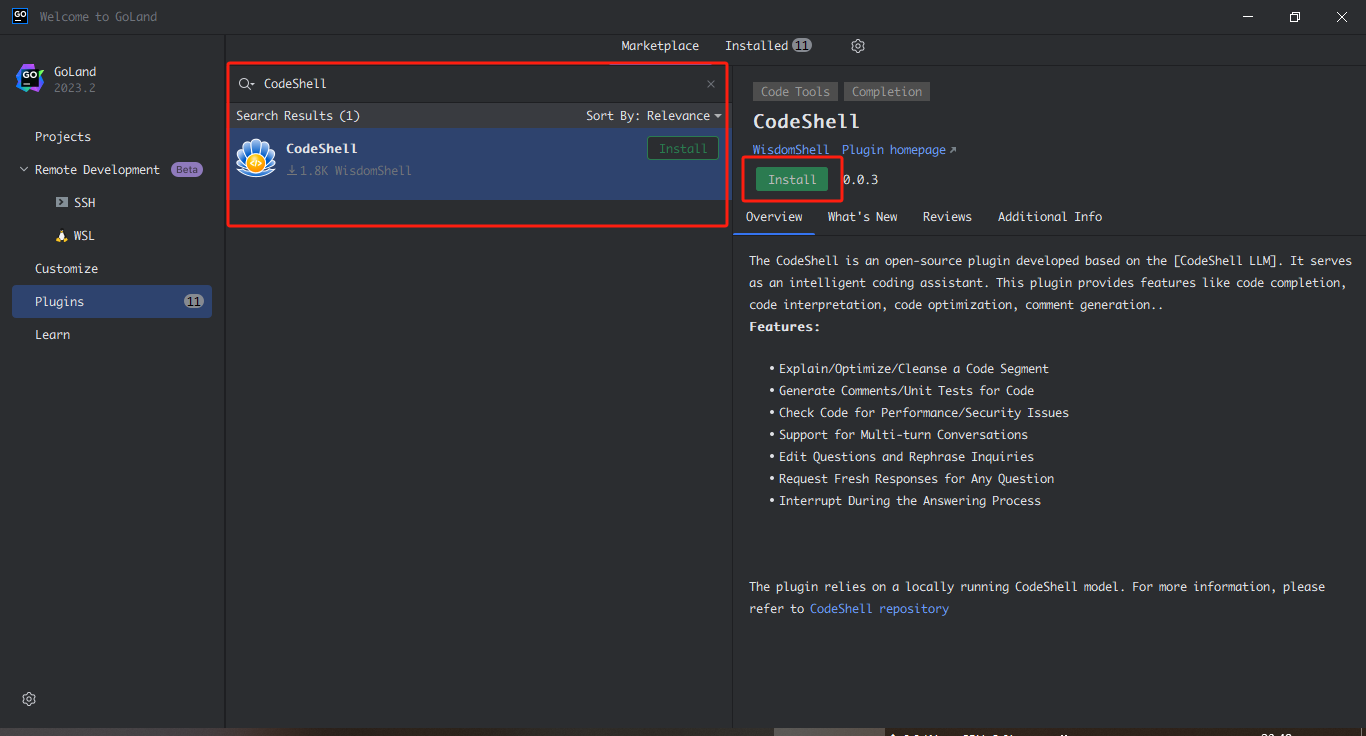The width and height of the screenshot is (1366, 736).
Task: Collapse the Remote Development section
Action: tap(24, 170)
